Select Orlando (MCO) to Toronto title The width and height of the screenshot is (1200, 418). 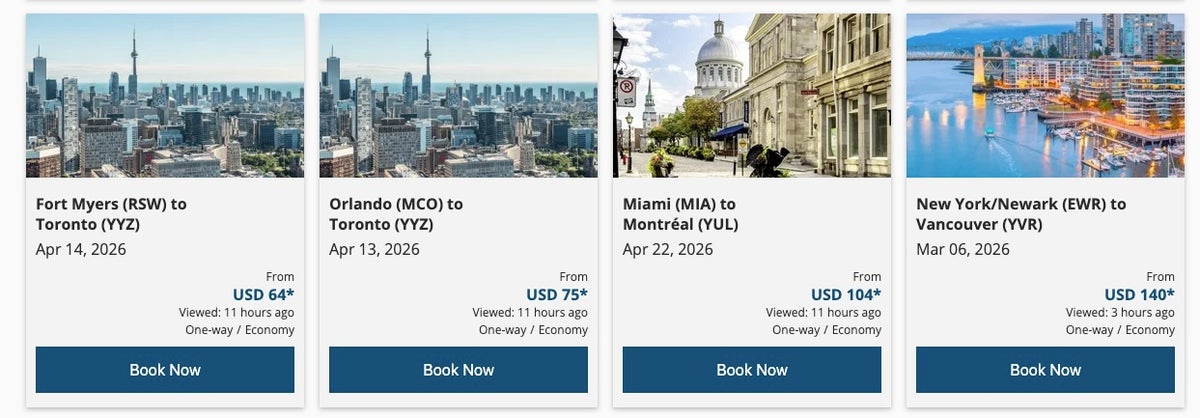tap(396, 214)
